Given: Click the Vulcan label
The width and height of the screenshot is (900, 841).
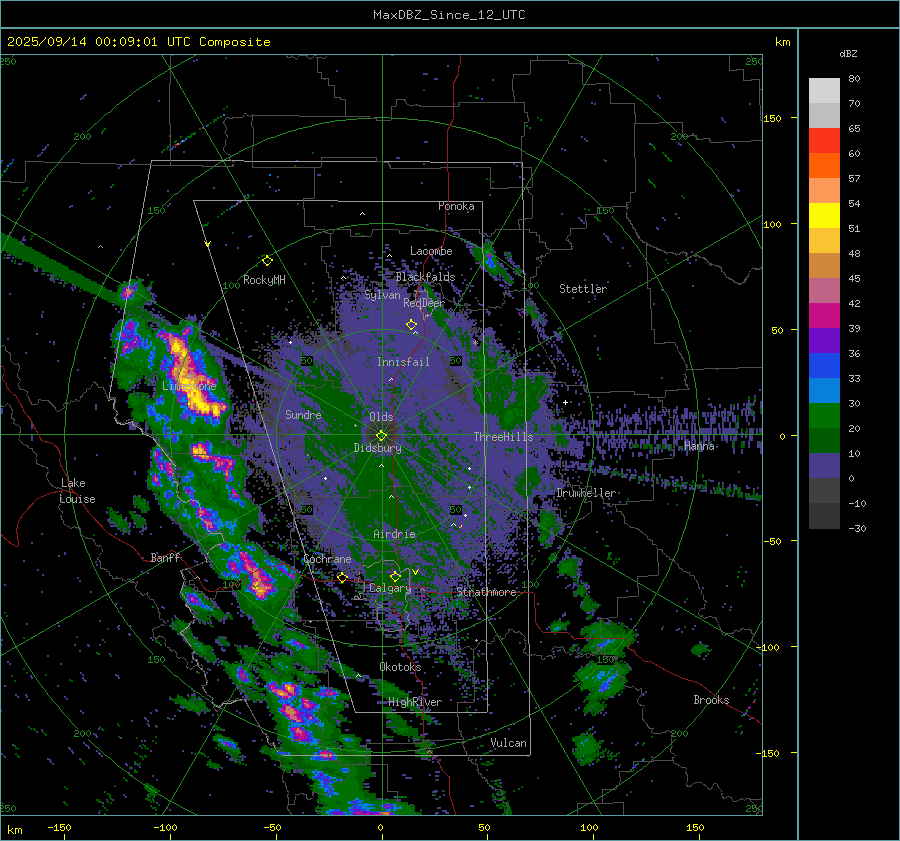Looking at the screenshot, I should pos(509,743).
